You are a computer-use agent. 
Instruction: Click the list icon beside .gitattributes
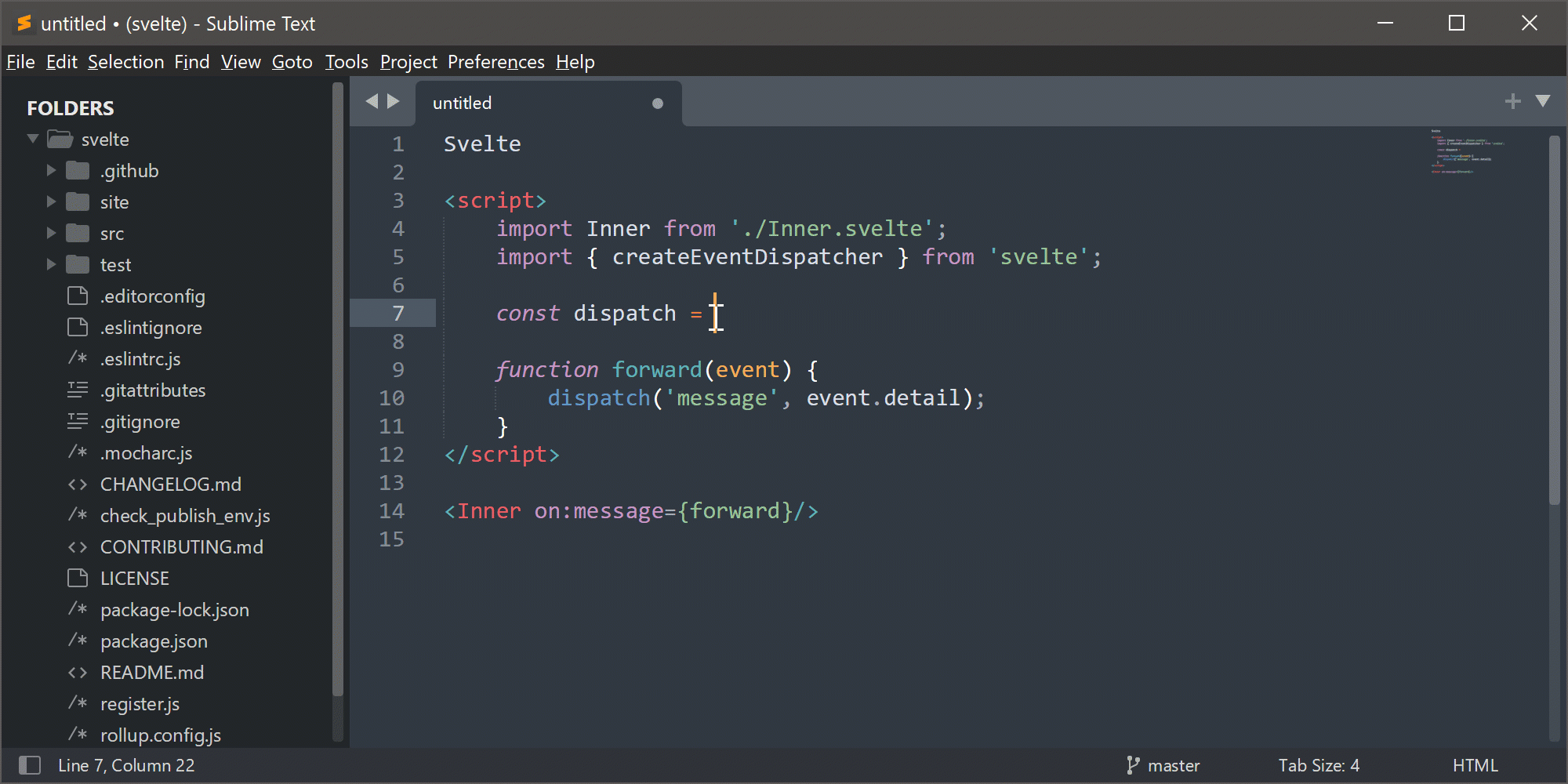tap(78, 390)
